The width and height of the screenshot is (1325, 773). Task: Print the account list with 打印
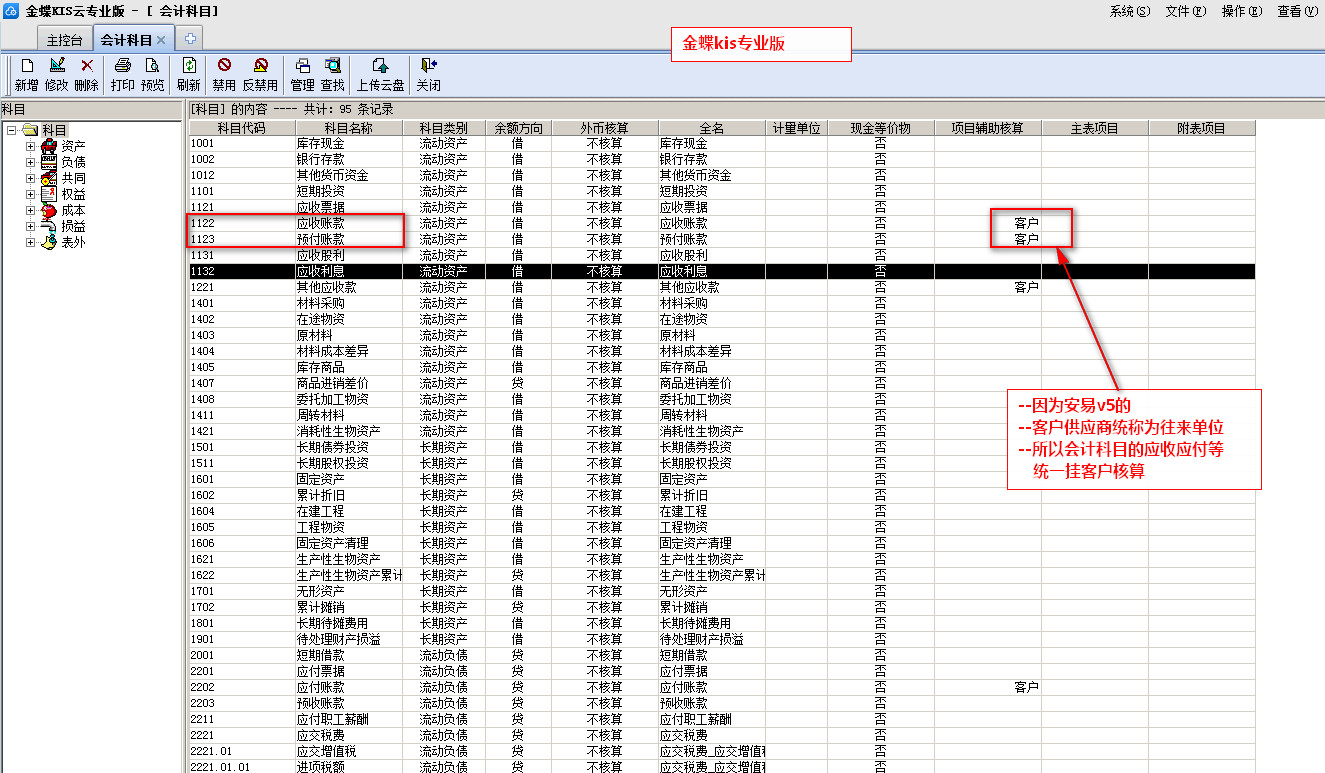point(122,73)
